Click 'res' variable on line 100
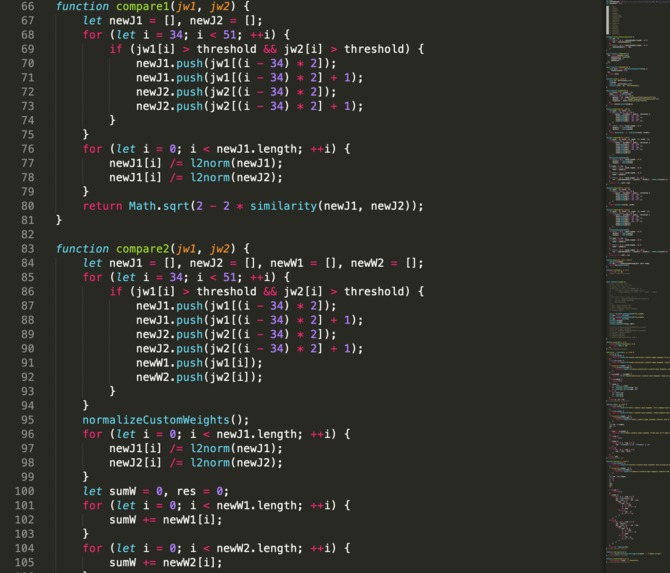The height and width of the screenshot is (573, 670). [x=186, y=491]
